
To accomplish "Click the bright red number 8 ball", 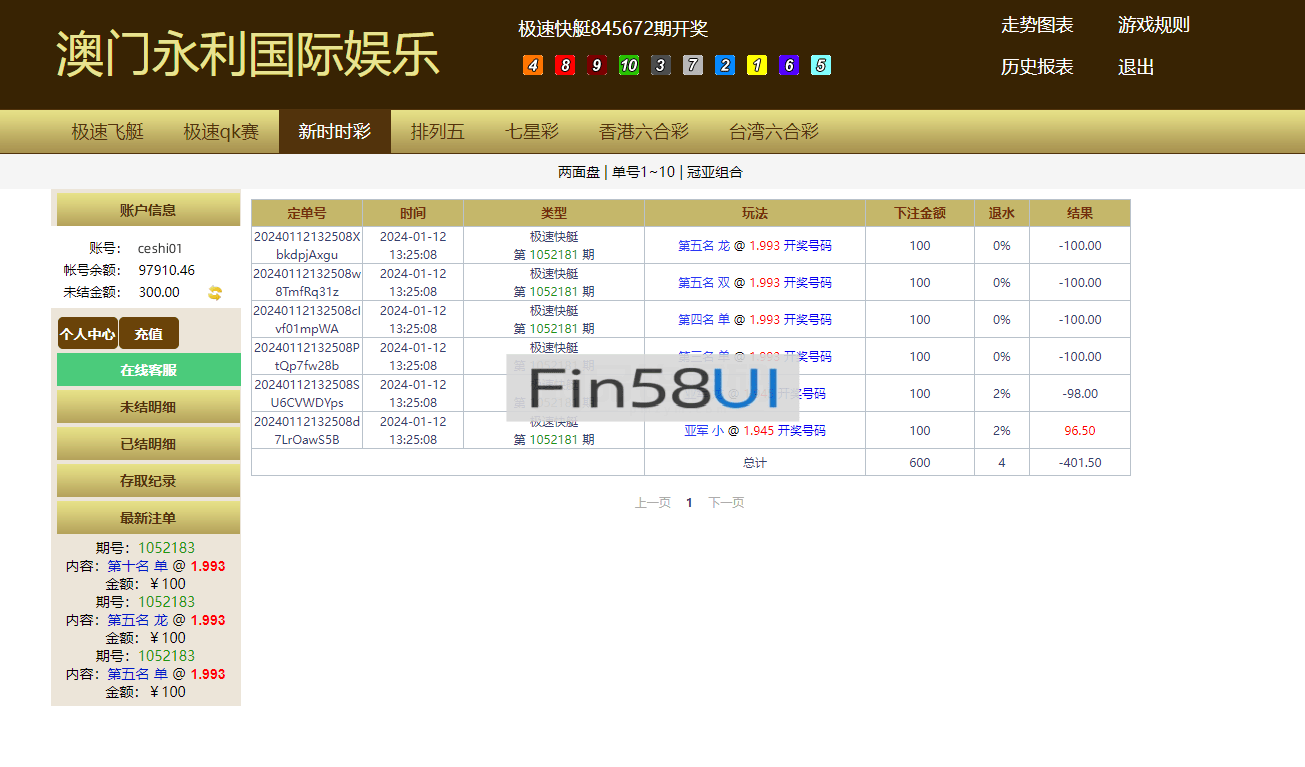I will click(565, 66).
